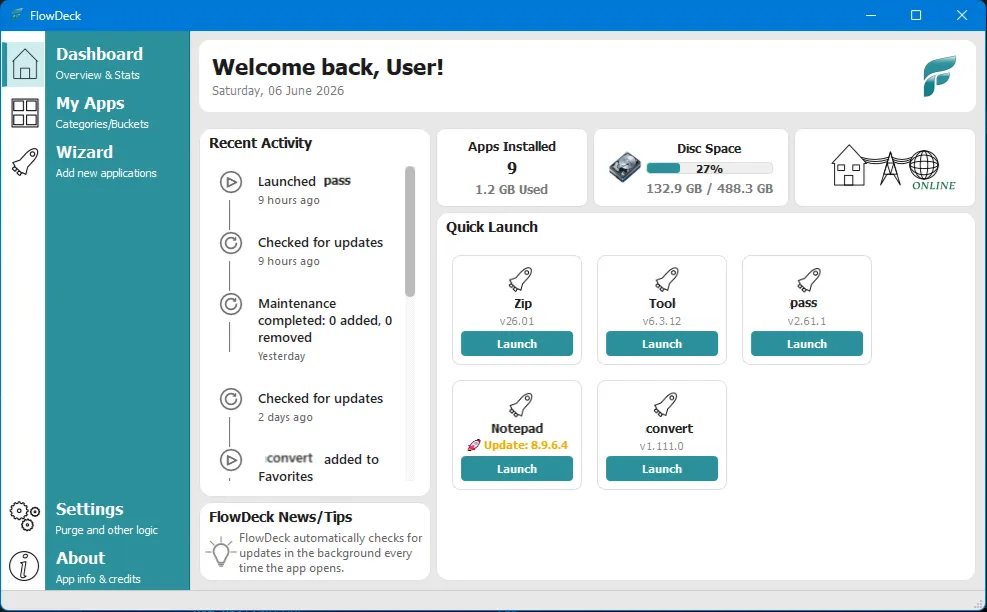Click the Apps Installed stats card
This screenshot has width=987, height=612.
[x=512, y=167]
